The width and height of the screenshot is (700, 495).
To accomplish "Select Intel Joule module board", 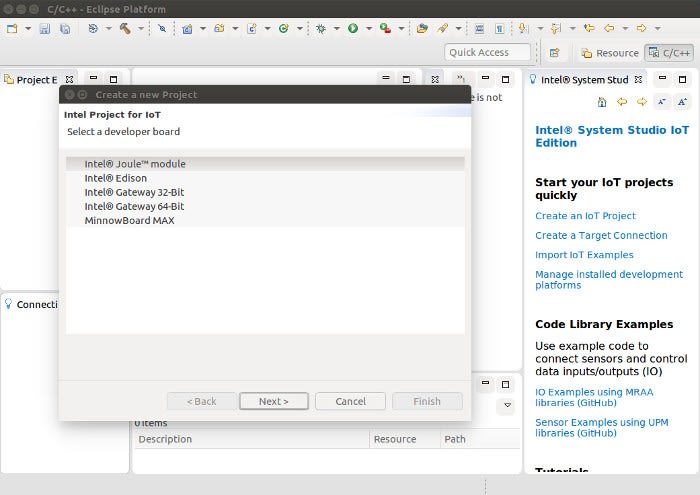I will coord(265,164).
